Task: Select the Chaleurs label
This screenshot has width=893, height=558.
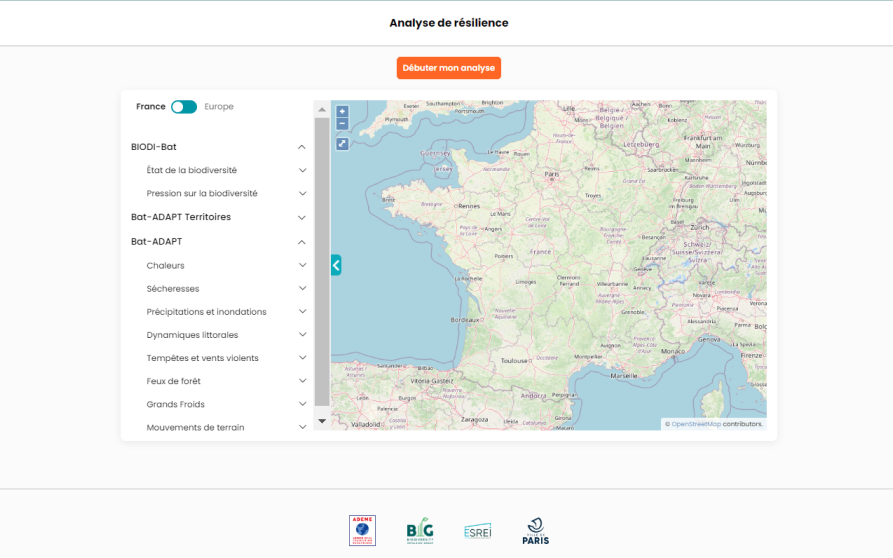Action: [165, 265]
